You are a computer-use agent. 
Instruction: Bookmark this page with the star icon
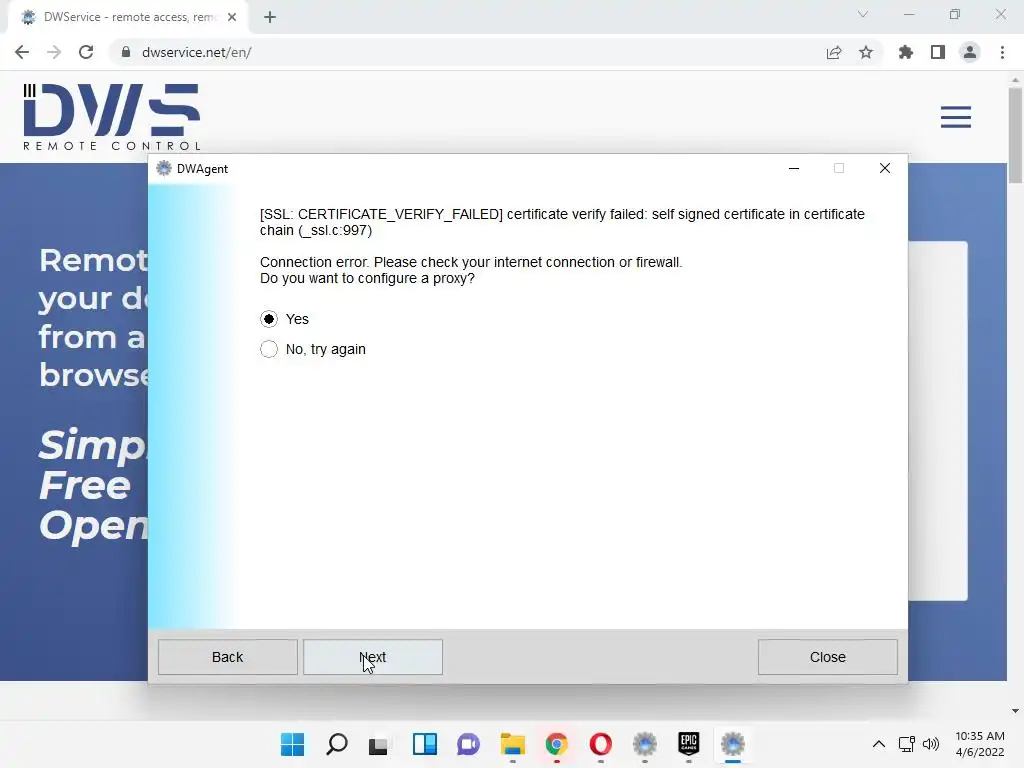tap(866, 52)
